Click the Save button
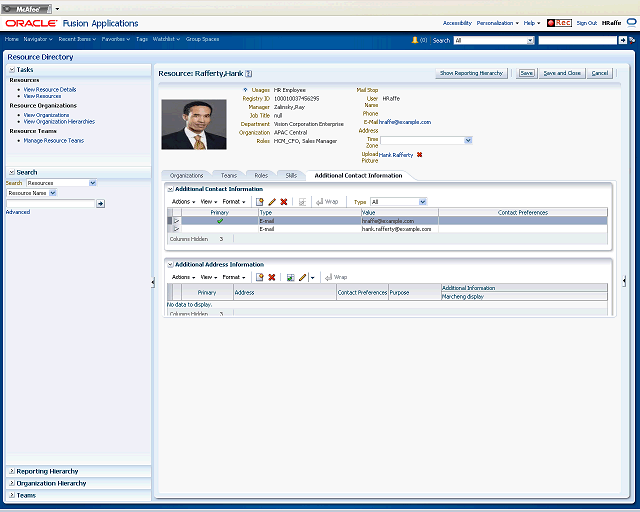 pos(527,73)
